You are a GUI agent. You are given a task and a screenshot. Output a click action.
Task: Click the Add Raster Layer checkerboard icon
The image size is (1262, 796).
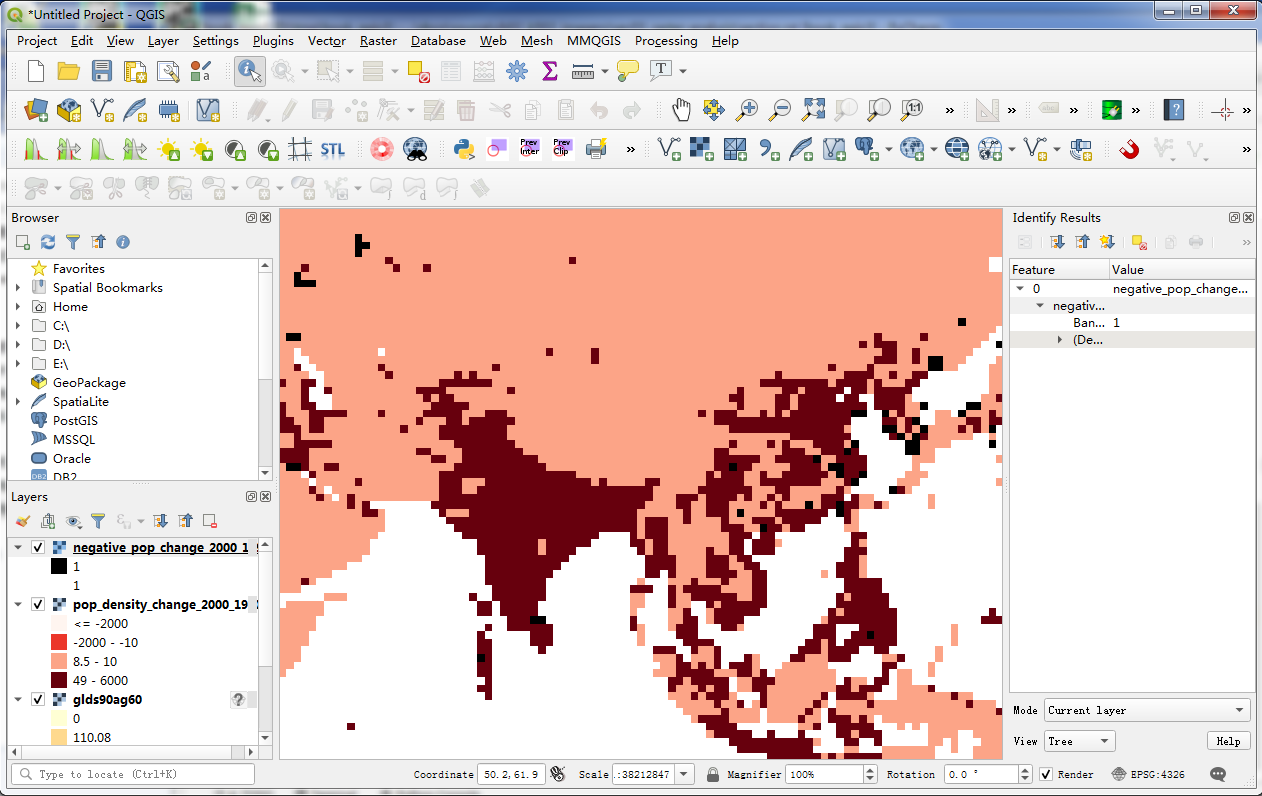[x=701, y=149]
